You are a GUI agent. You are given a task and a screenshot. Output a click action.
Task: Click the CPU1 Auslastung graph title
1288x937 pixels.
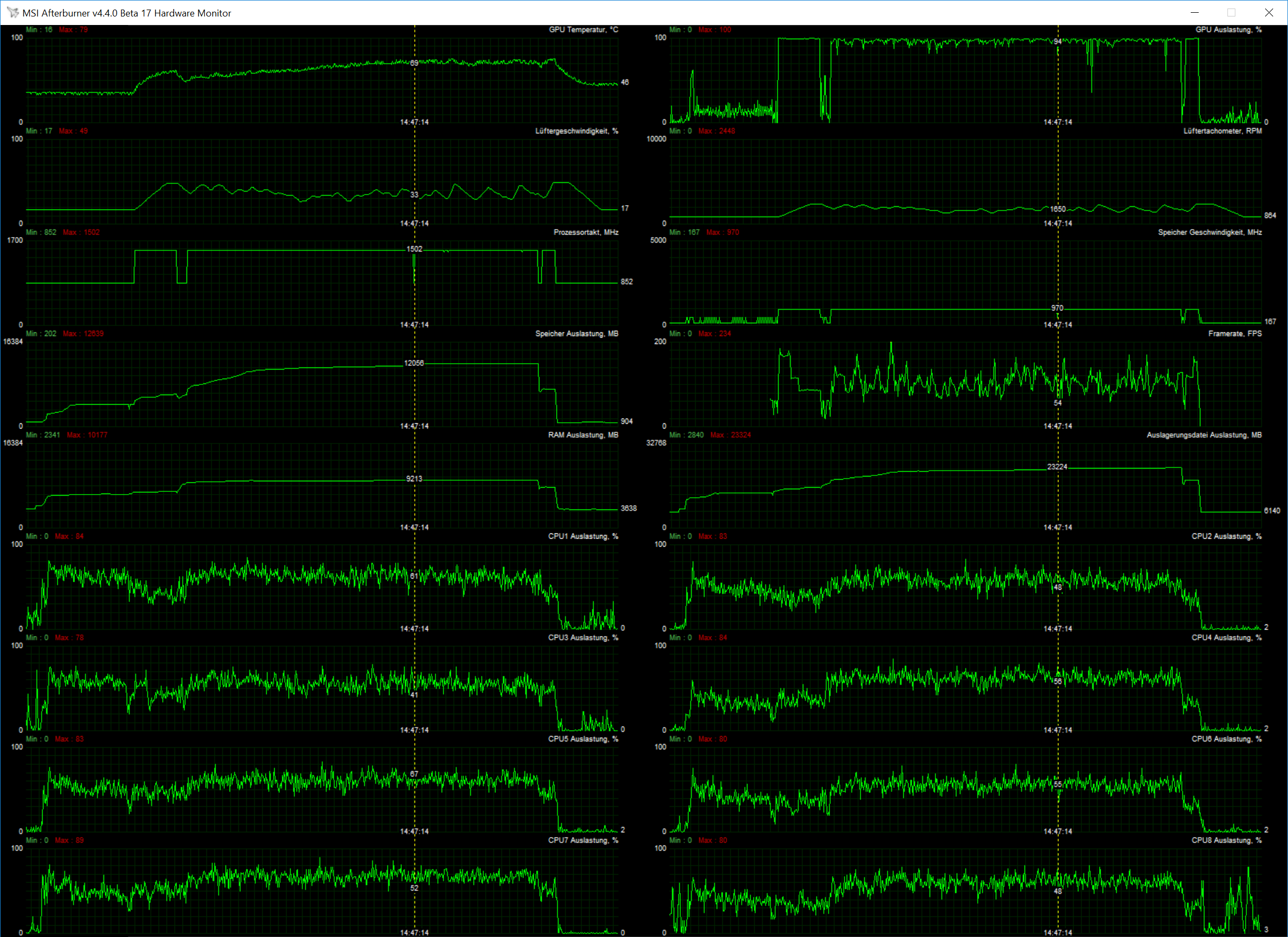[583, 537]
